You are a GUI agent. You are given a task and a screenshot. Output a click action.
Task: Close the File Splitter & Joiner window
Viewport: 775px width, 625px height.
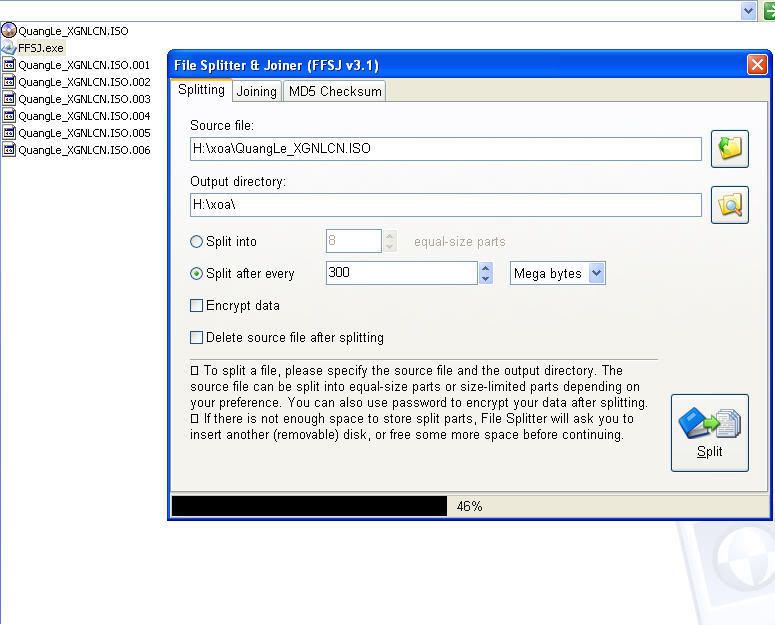[757, 65]
